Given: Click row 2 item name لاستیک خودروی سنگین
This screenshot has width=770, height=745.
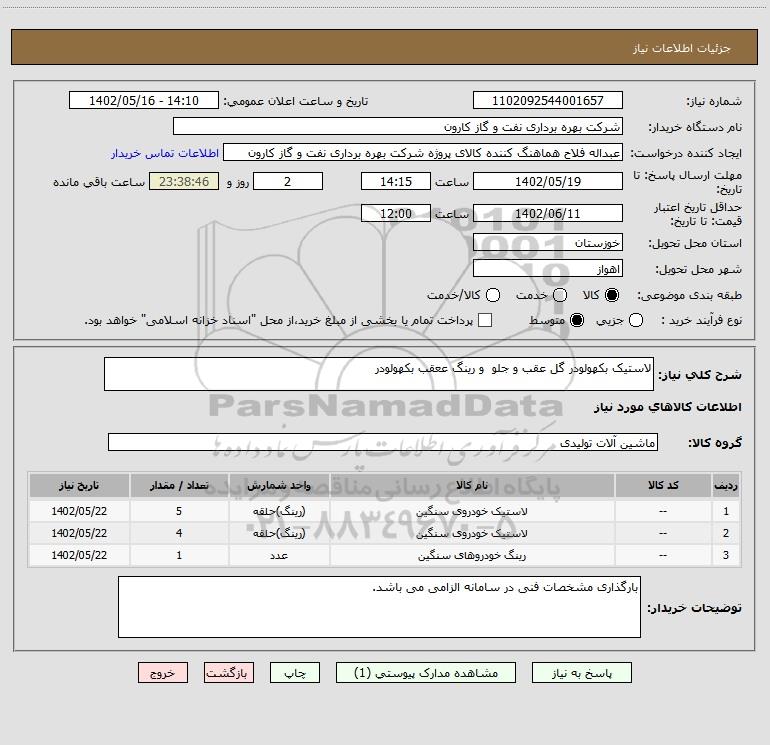Looking at the screenshot, I should [x=472, y=533].
